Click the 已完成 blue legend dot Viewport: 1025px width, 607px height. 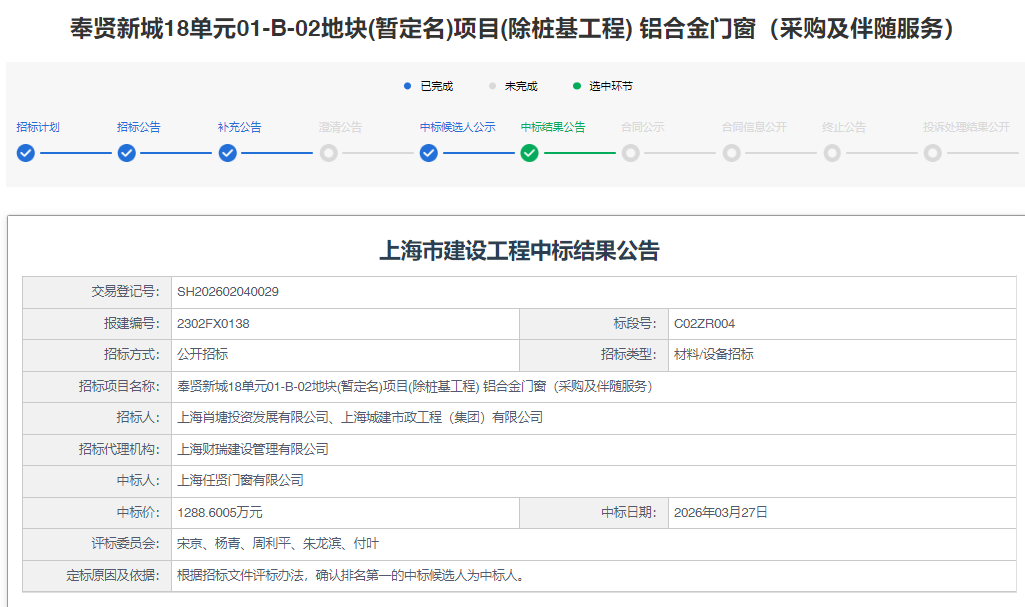[408, 86]
